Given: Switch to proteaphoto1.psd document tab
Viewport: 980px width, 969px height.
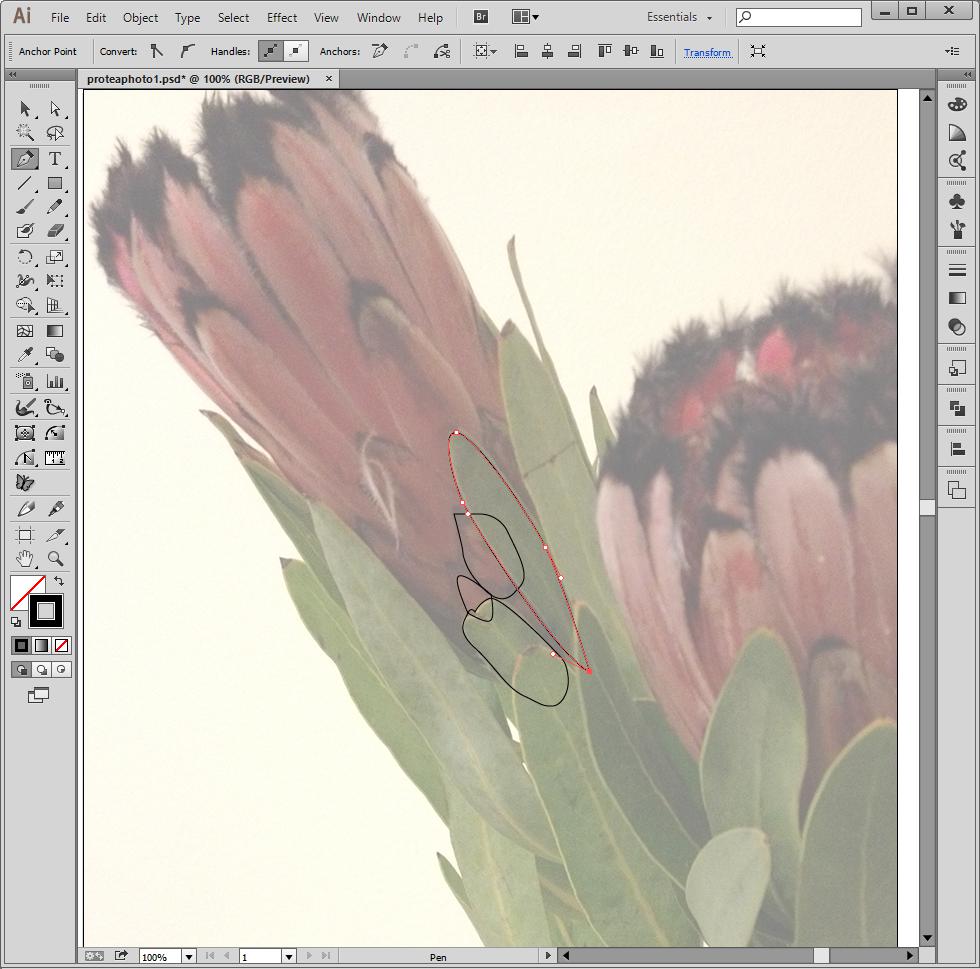Looking at the screenshot, I should point(199,79).
